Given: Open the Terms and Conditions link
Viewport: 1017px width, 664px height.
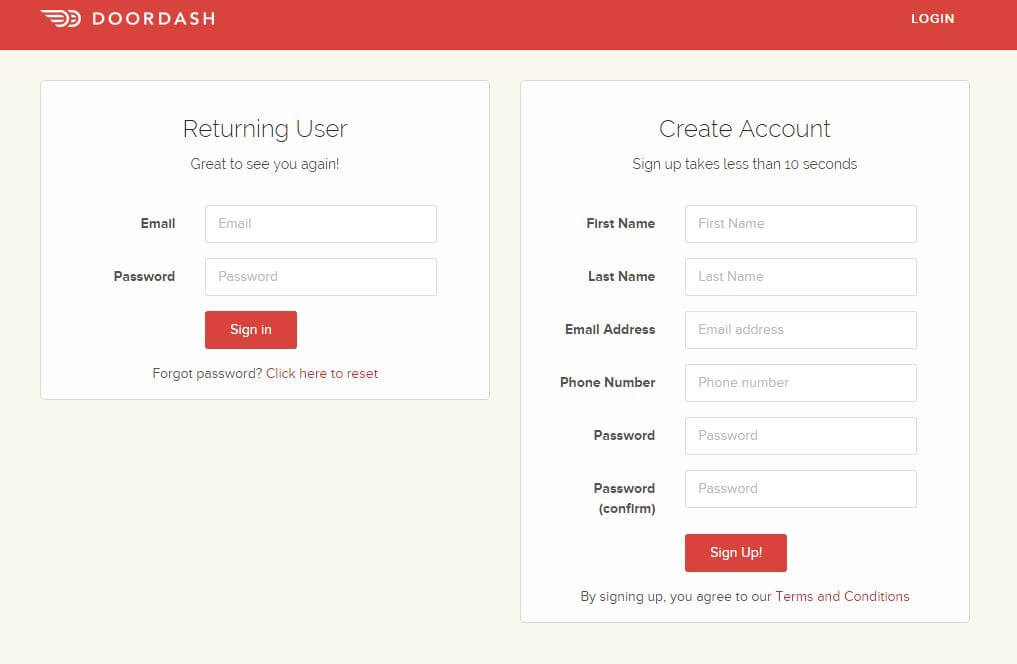Looking at the screenshot, I should coord(842,596).
